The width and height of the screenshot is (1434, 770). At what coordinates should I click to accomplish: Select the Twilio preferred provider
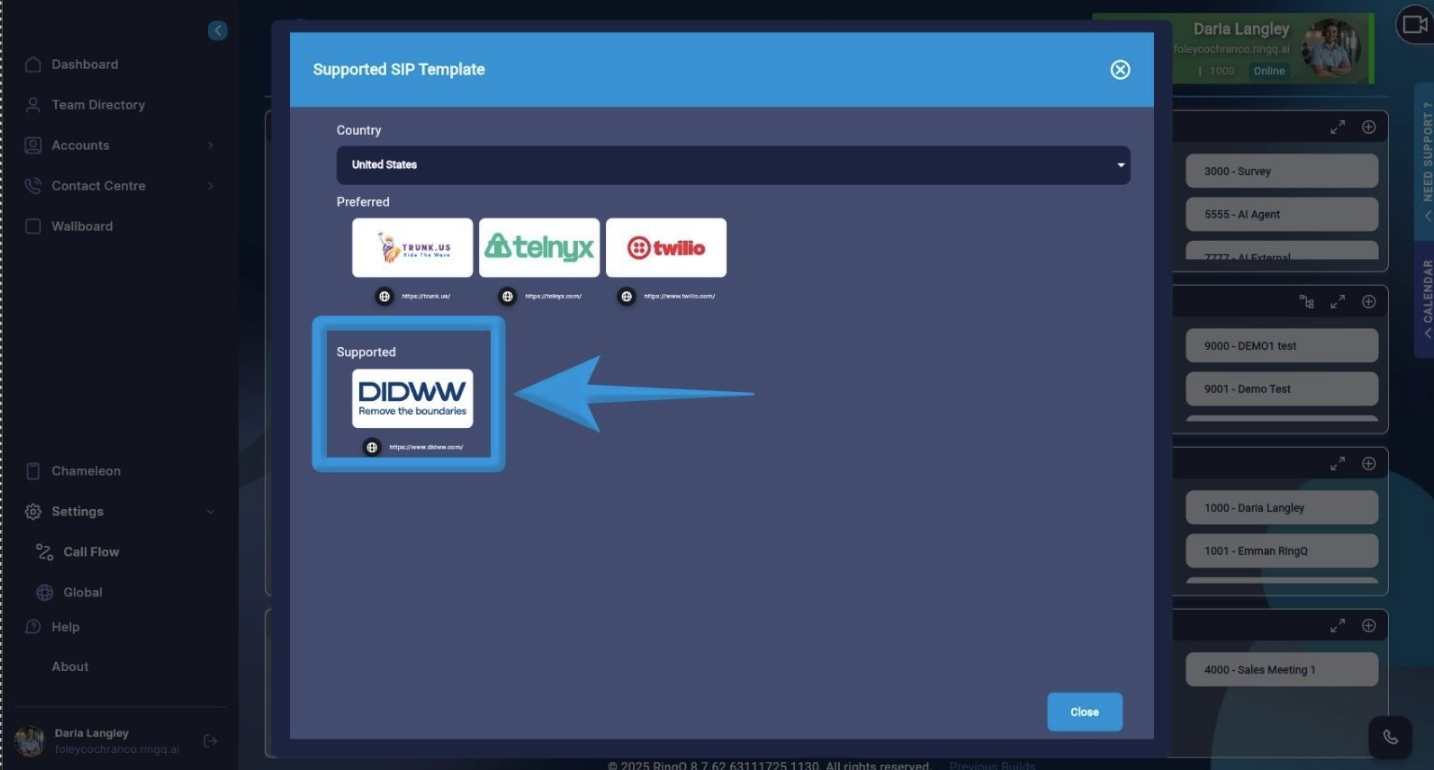coord(666,247)
